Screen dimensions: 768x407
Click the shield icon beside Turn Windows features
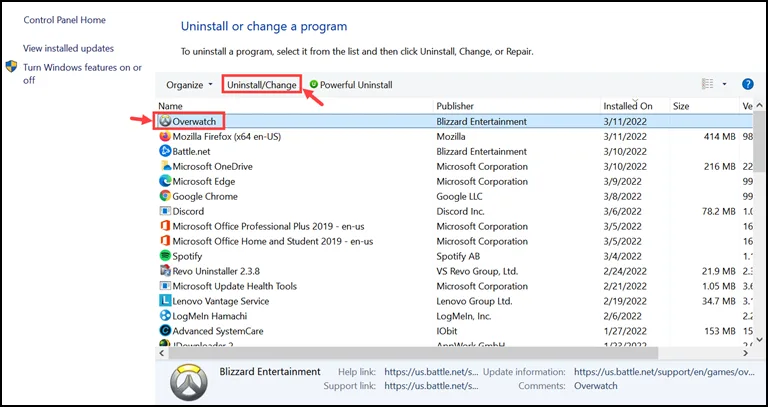coord(11,67)
